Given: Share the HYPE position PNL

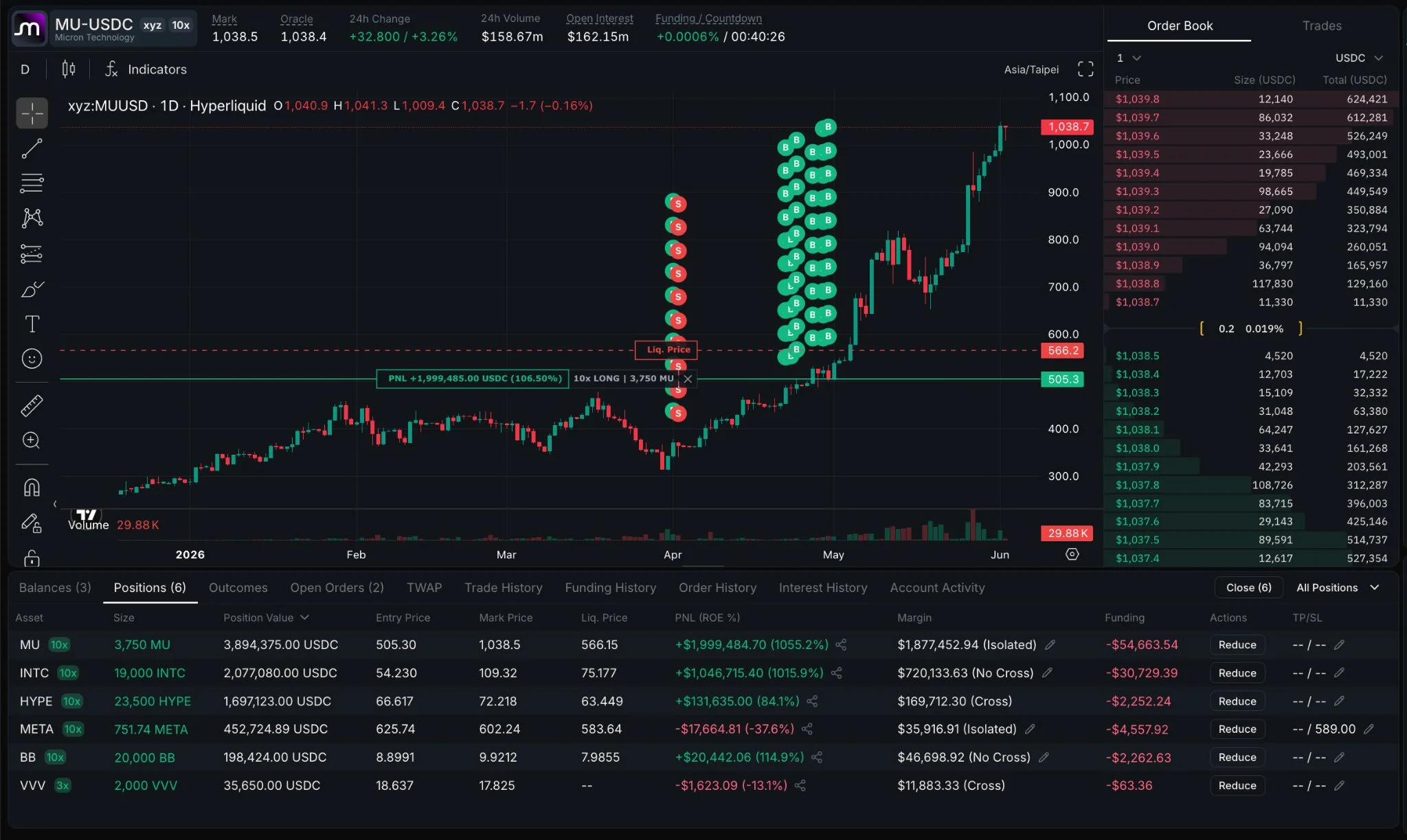Looking at the screenshot, I should click(812, 701).
